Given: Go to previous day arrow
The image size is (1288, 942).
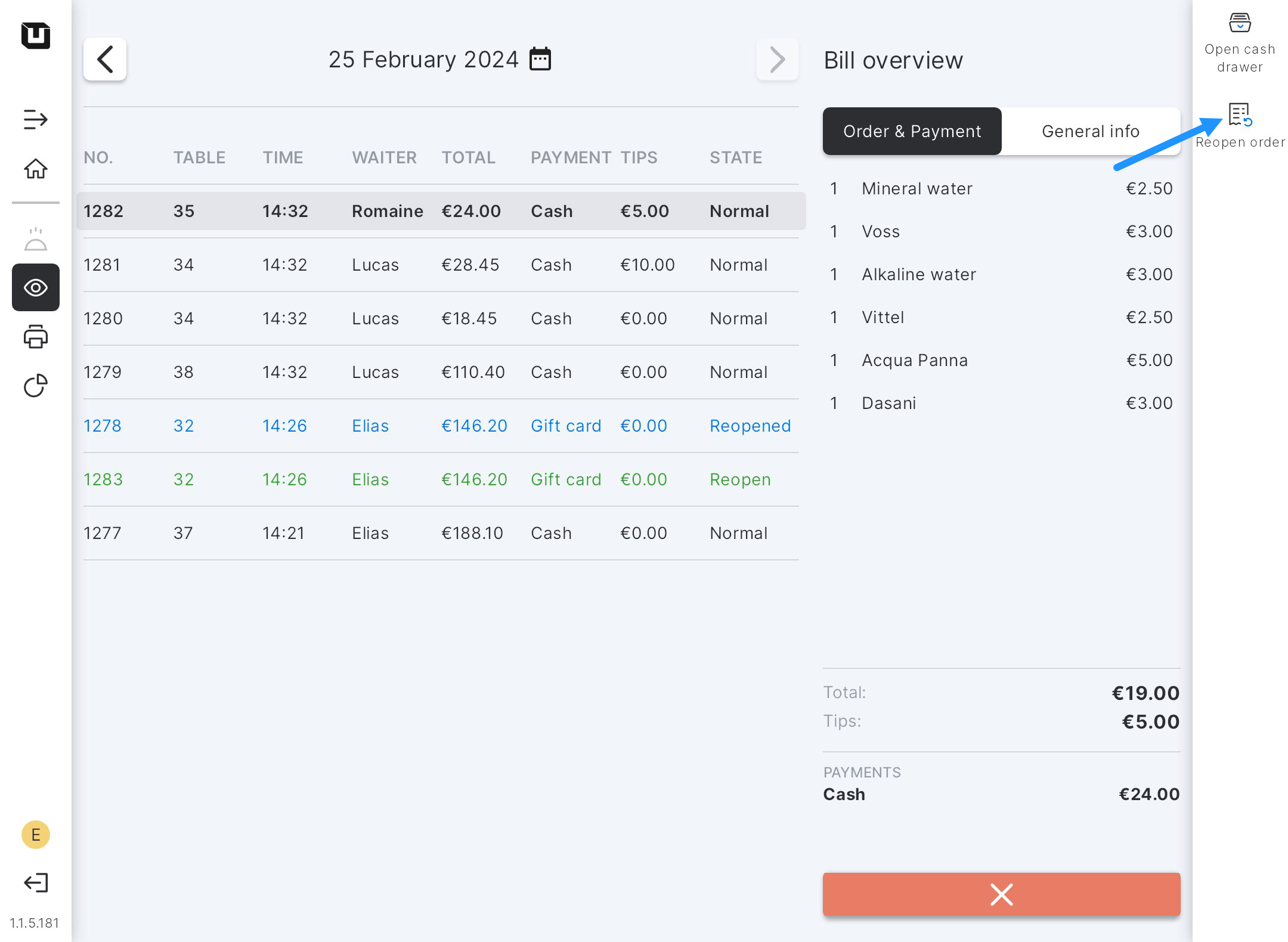Looking at the screenshot, I should [105, 59].
